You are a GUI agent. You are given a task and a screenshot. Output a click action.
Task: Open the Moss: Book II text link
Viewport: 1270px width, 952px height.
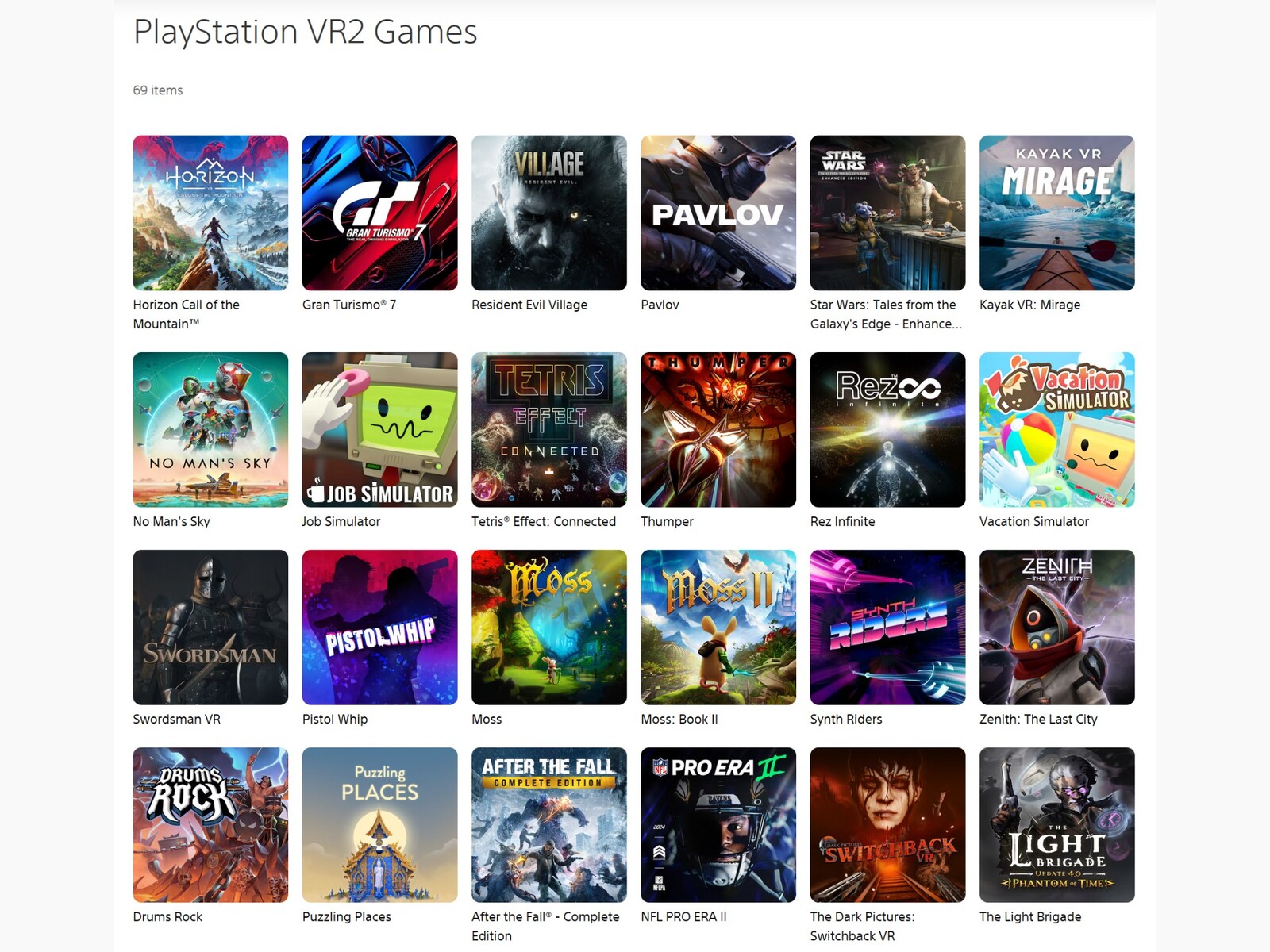click(x=679, y=719)
